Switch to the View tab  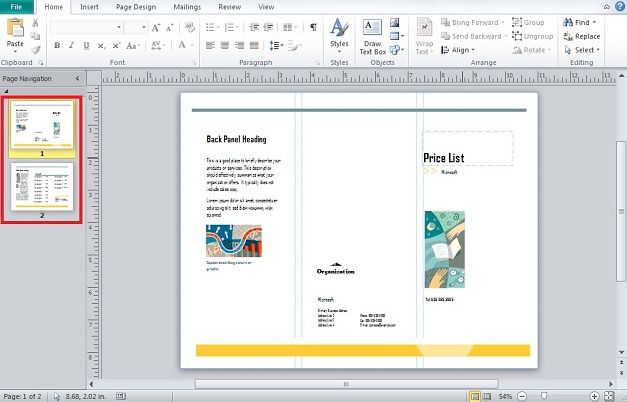266,7
